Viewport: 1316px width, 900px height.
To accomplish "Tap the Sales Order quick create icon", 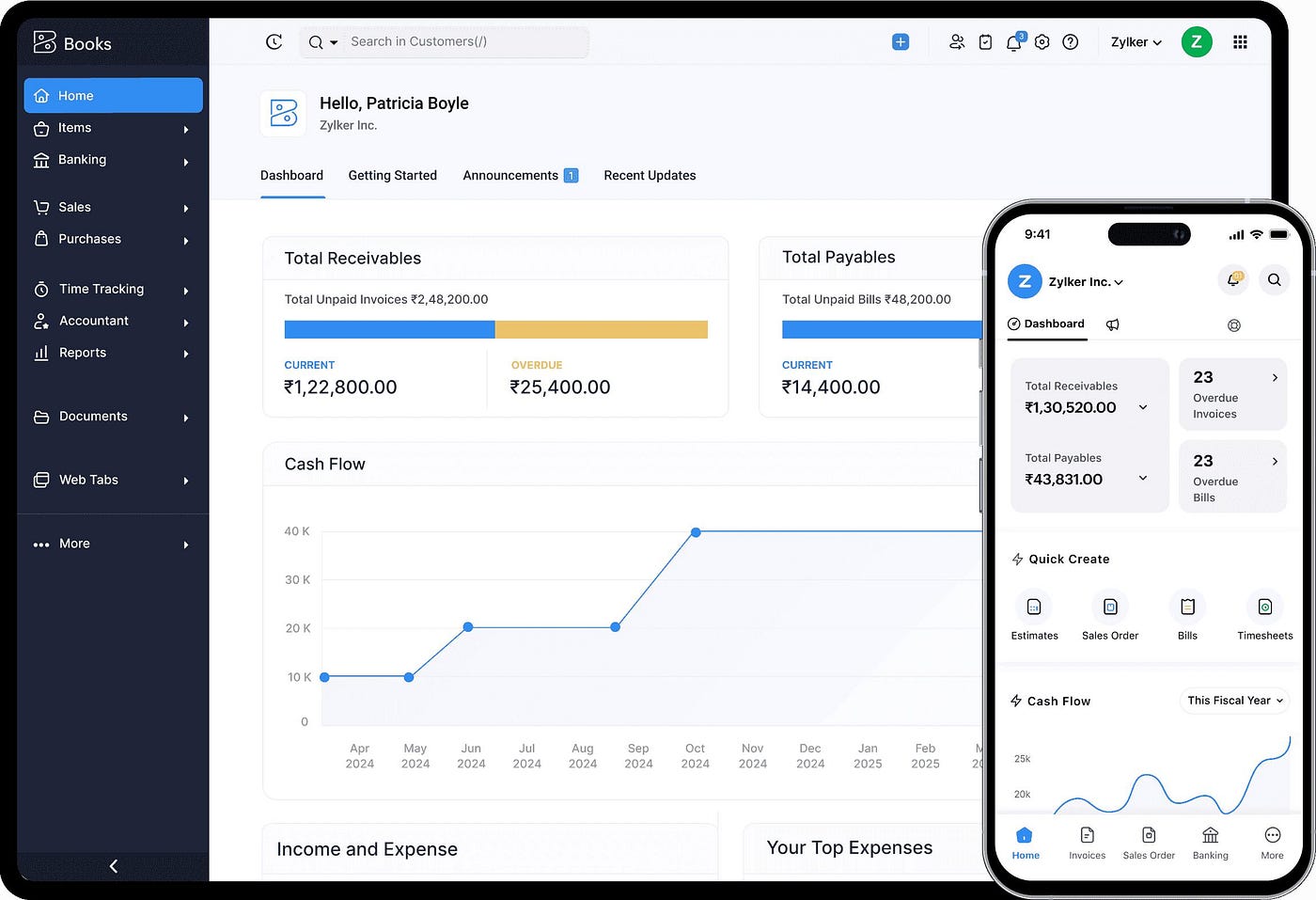I will (1110, 607).
